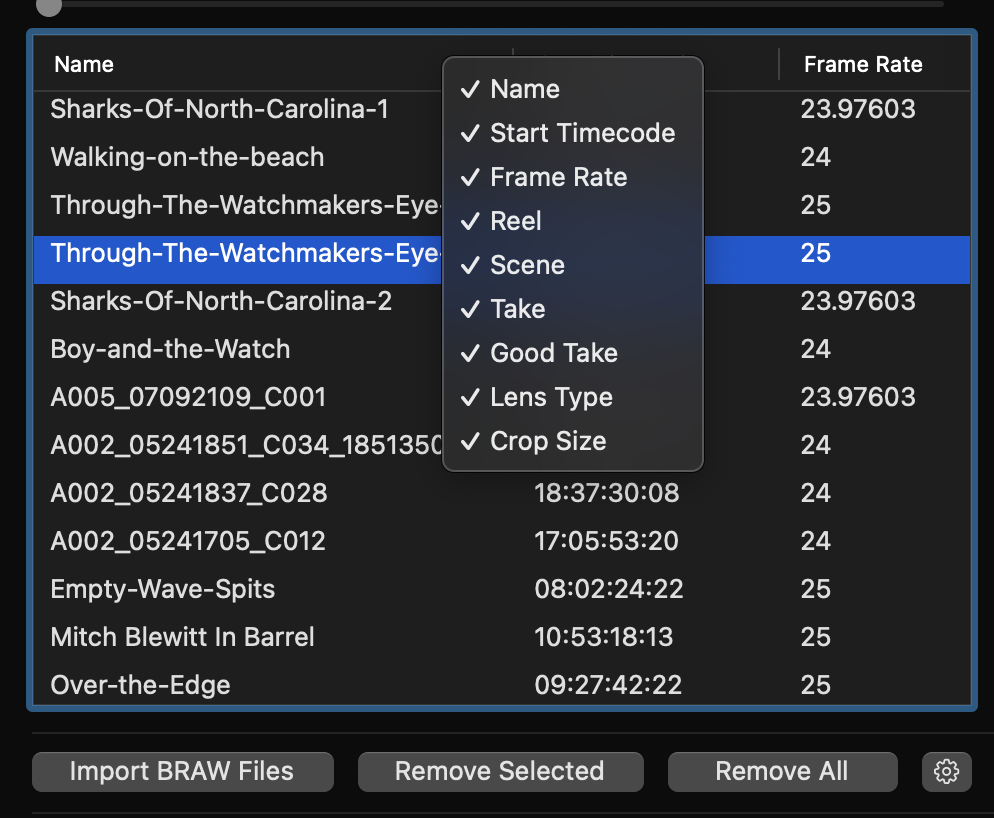Toggle Frame Rate column visibility
994x818 pixels.
pos(558,177)
